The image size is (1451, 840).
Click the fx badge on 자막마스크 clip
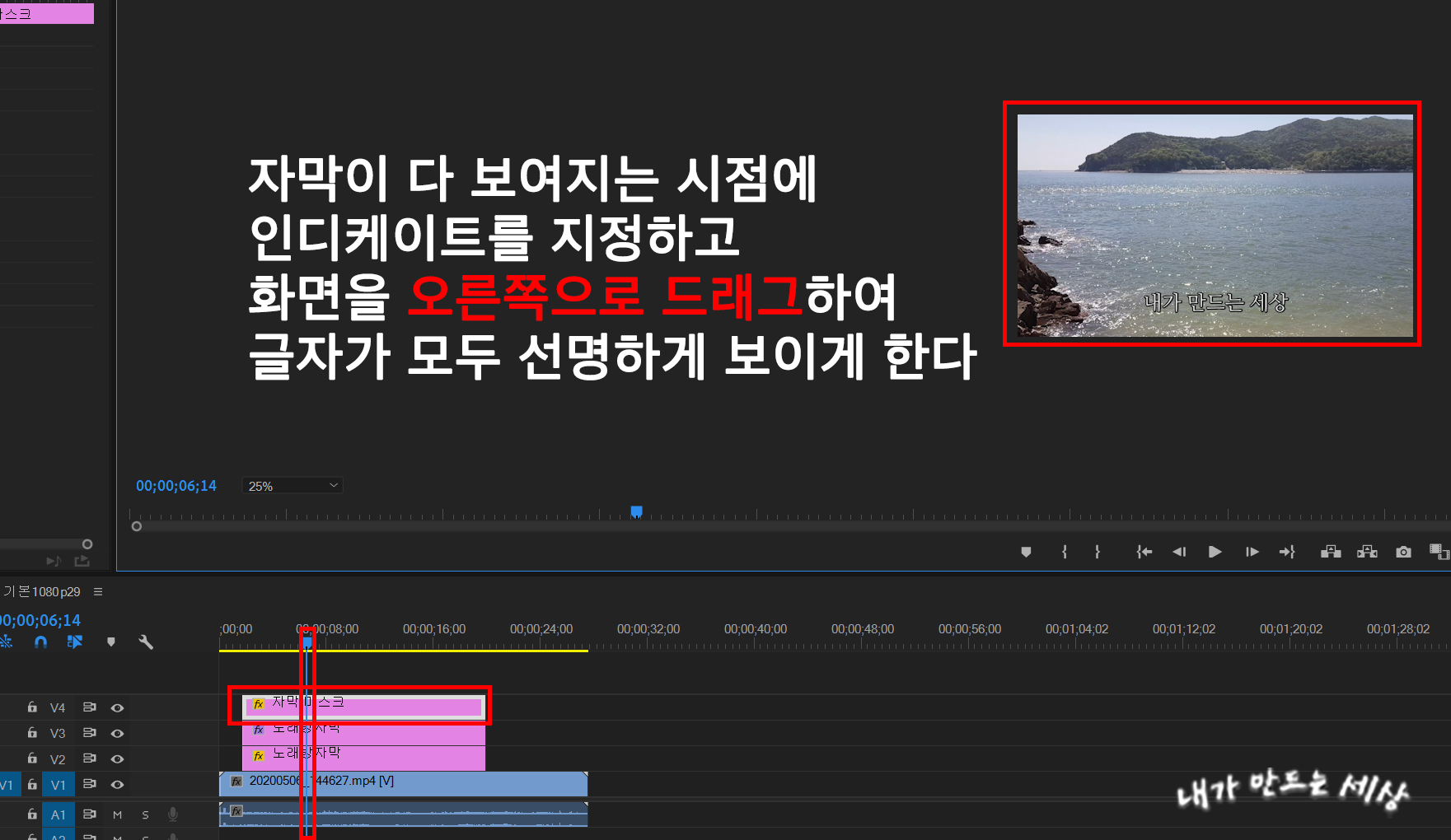259,704
